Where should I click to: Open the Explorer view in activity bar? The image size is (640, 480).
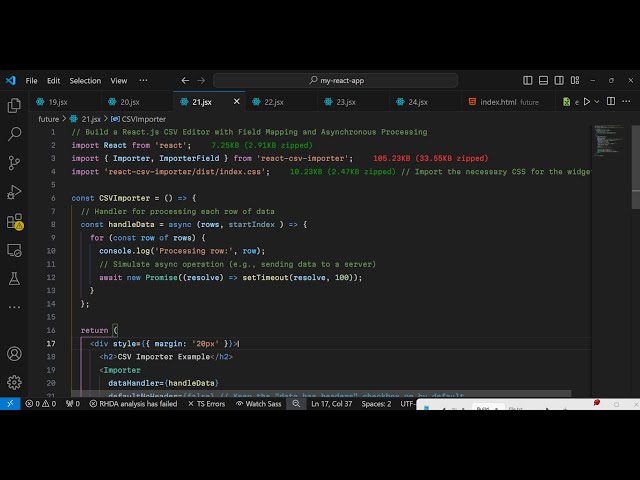tap(14, 105)
